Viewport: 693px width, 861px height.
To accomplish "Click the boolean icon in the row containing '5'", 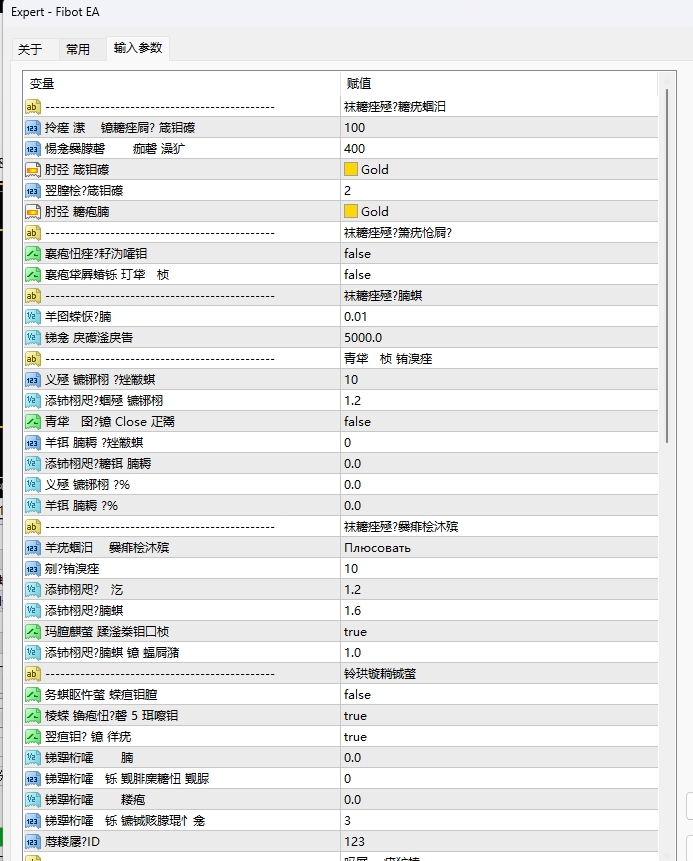I will tap(32, 716).
